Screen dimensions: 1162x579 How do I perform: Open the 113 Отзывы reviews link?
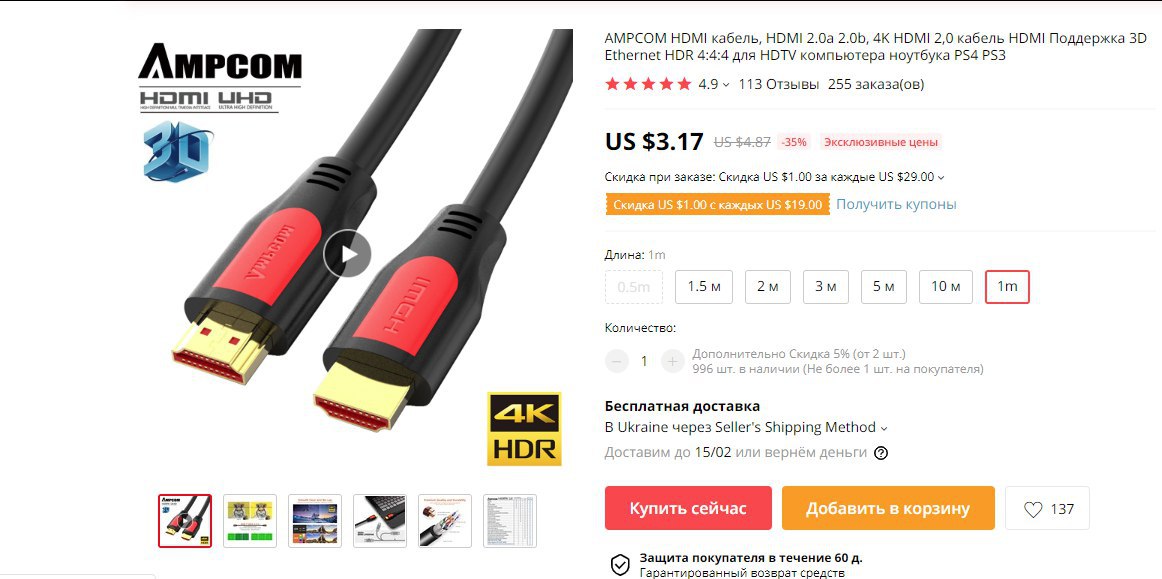[x=779, y=85]
